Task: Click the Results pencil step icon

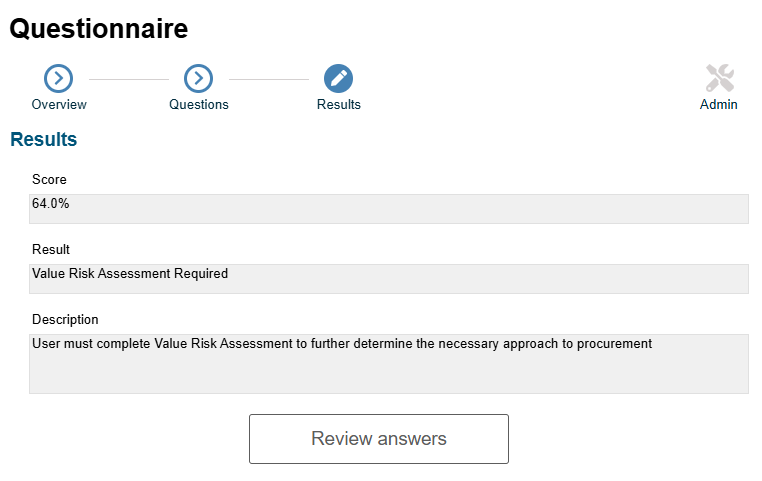Action: pyautogui.click(x=338, y=78)
